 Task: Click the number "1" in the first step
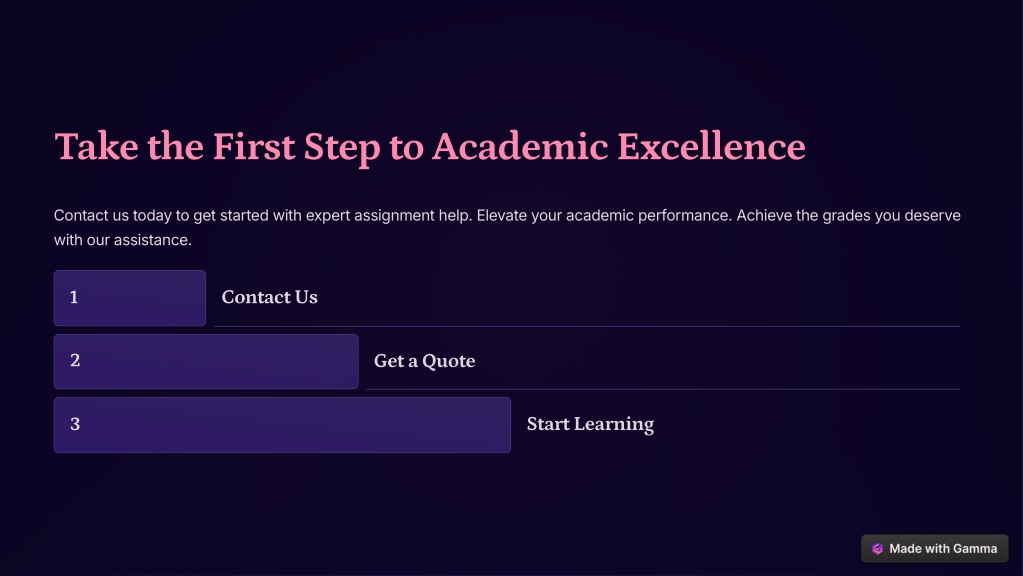74,297
